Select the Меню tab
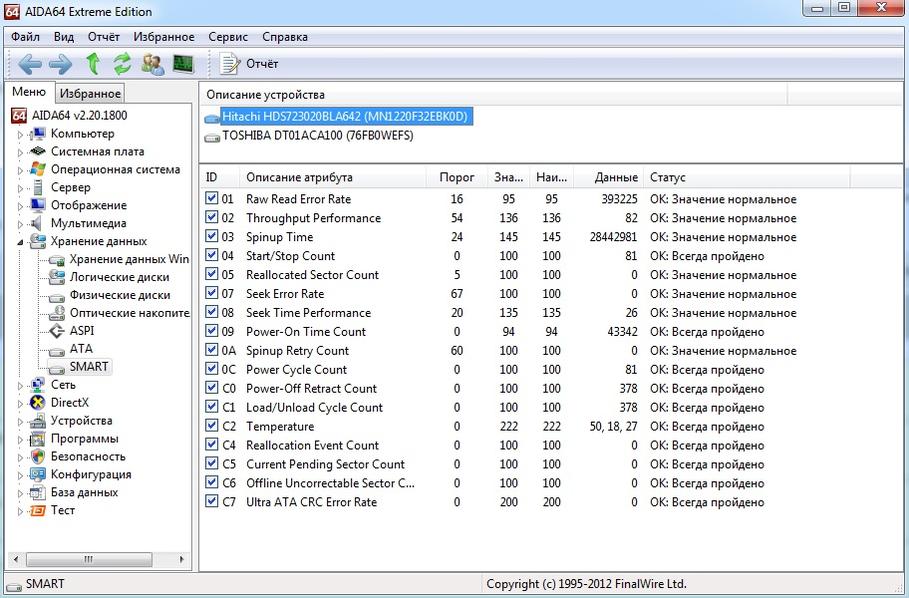 tap(29, 92)
